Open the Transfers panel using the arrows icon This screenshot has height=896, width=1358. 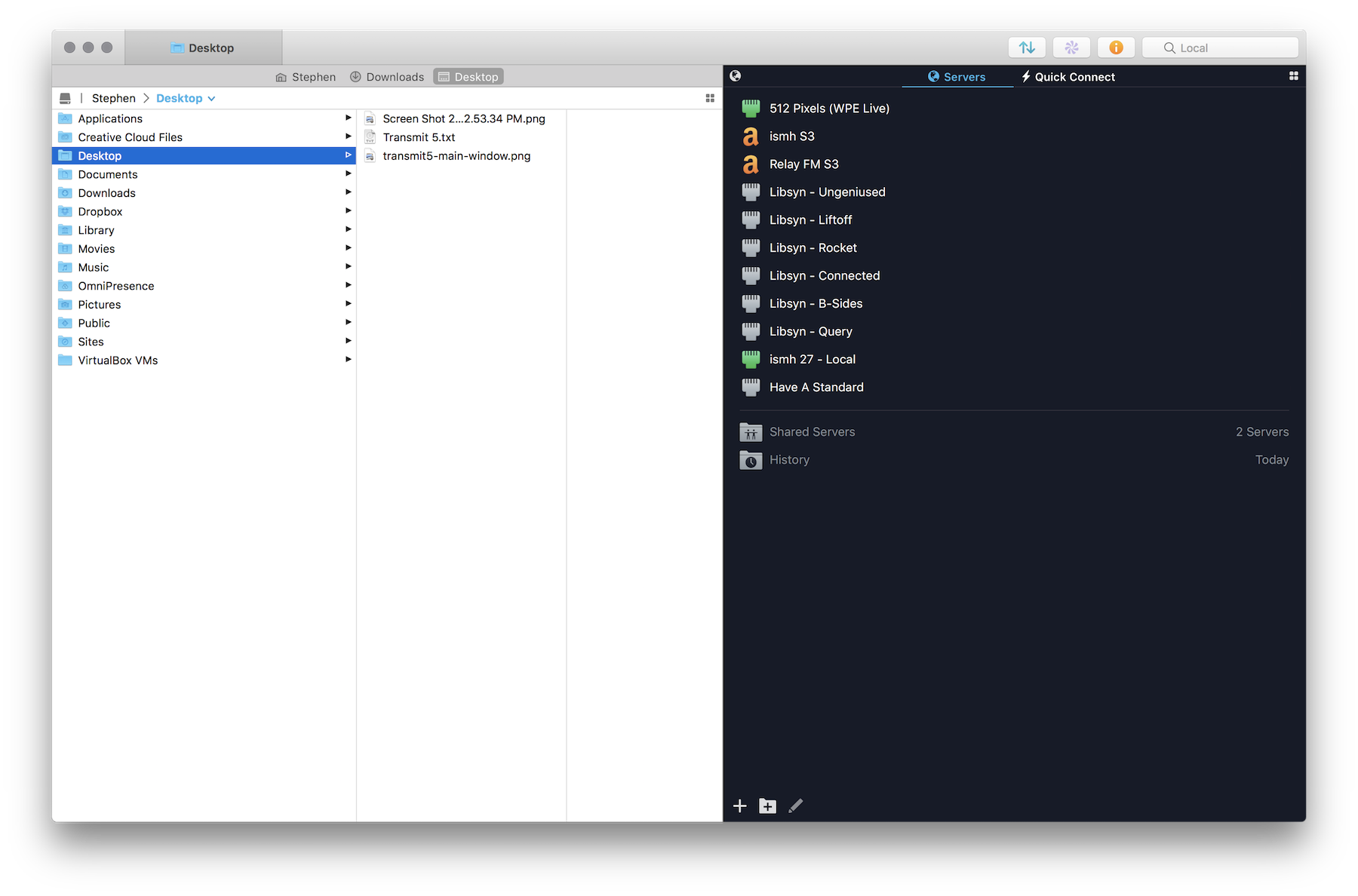1027,47
